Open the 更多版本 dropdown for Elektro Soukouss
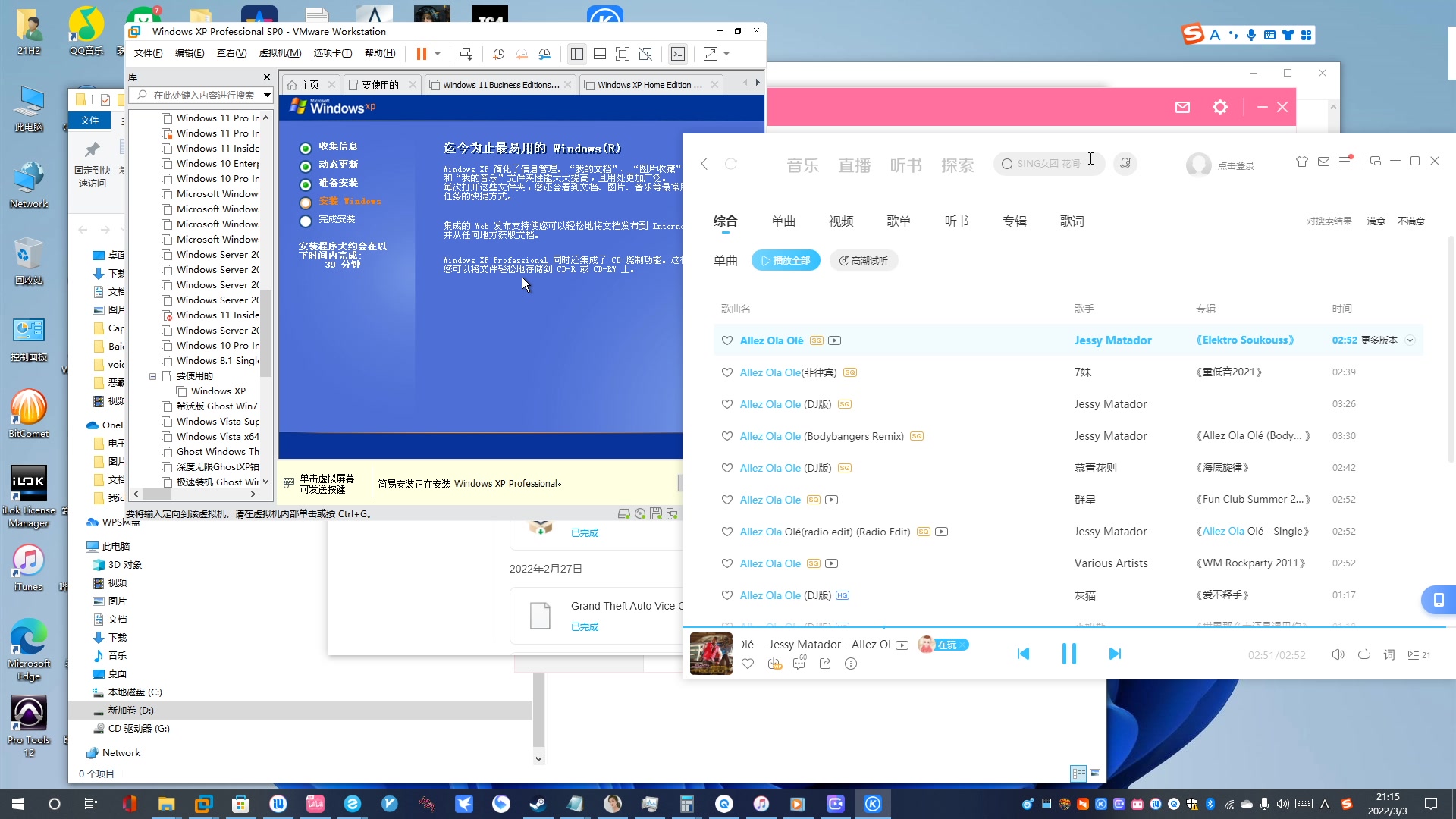1456x819 pixels. pyautogui.click(x=1410, y=340)
